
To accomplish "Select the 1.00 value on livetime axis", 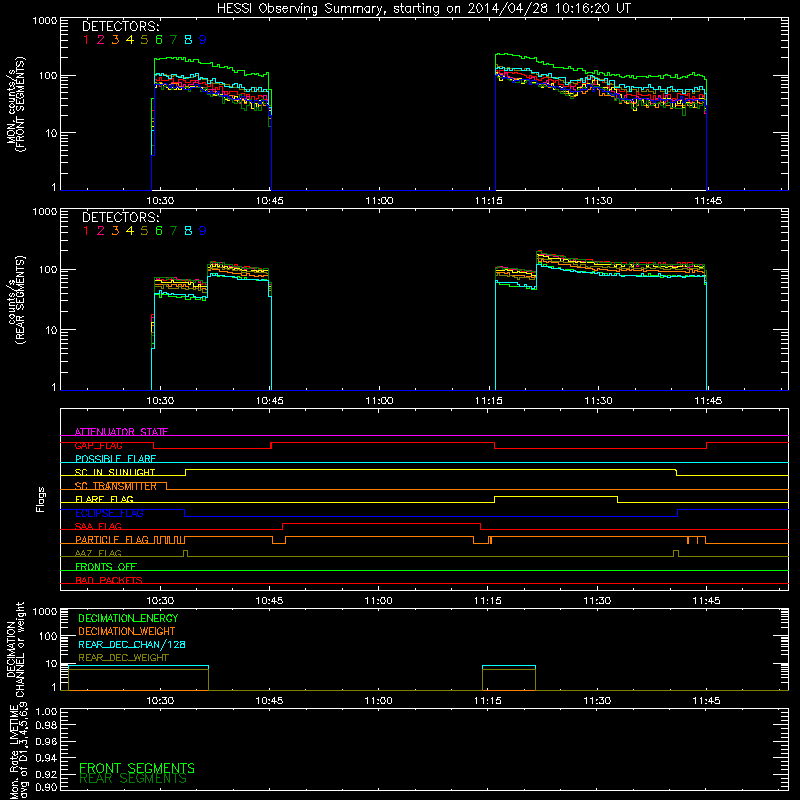I will 46,712.
